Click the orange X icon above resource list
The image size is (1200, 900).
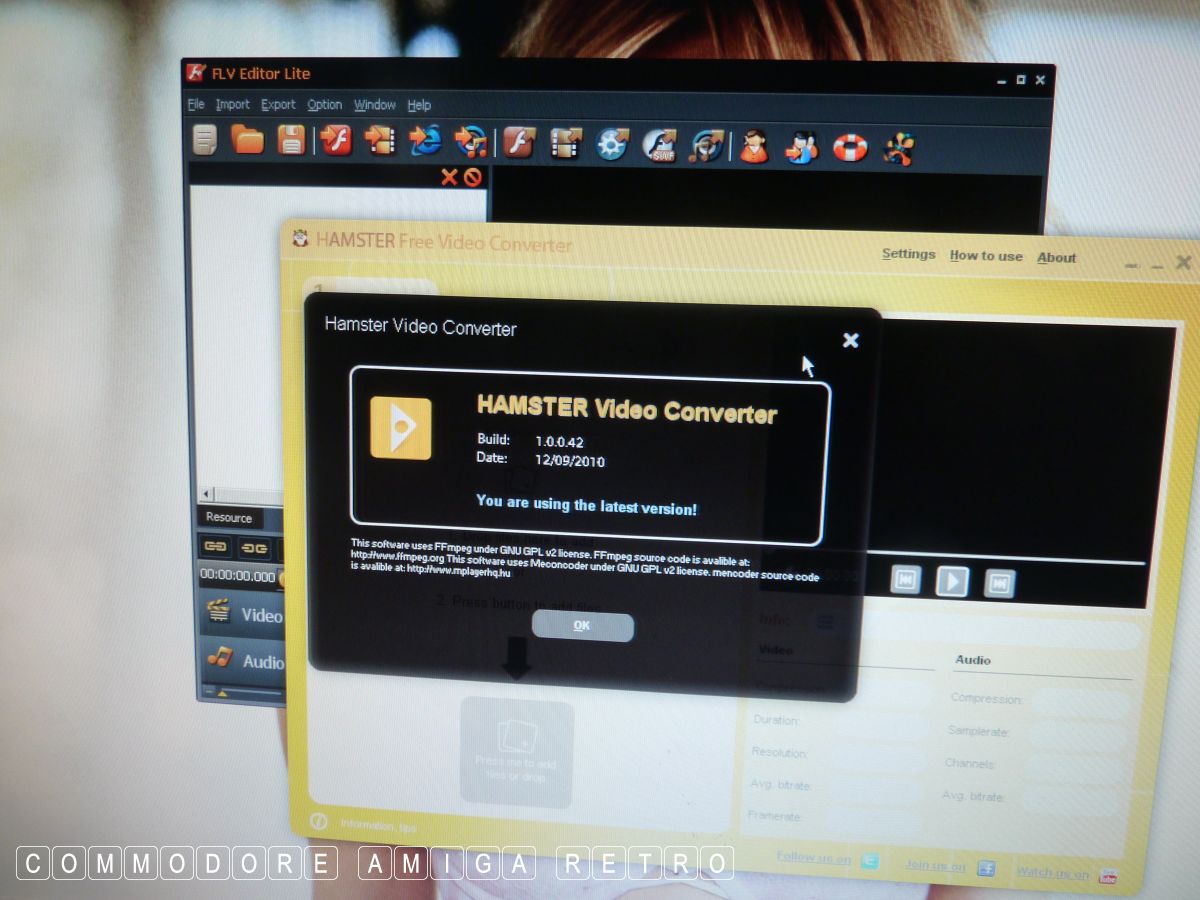pos(449,177)
